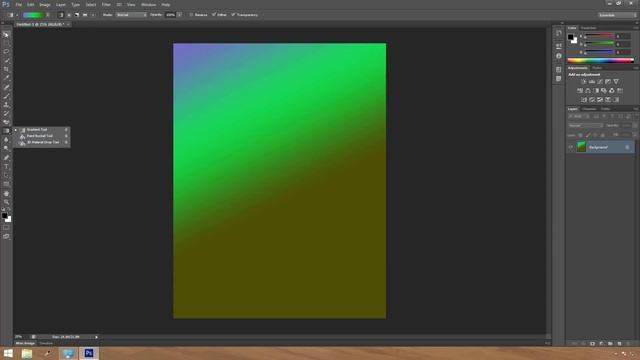This screenshot has width=640, height=360.
Task: Choose 3D Material Drop Tool from flyout
Action: (x=42, y=142)
